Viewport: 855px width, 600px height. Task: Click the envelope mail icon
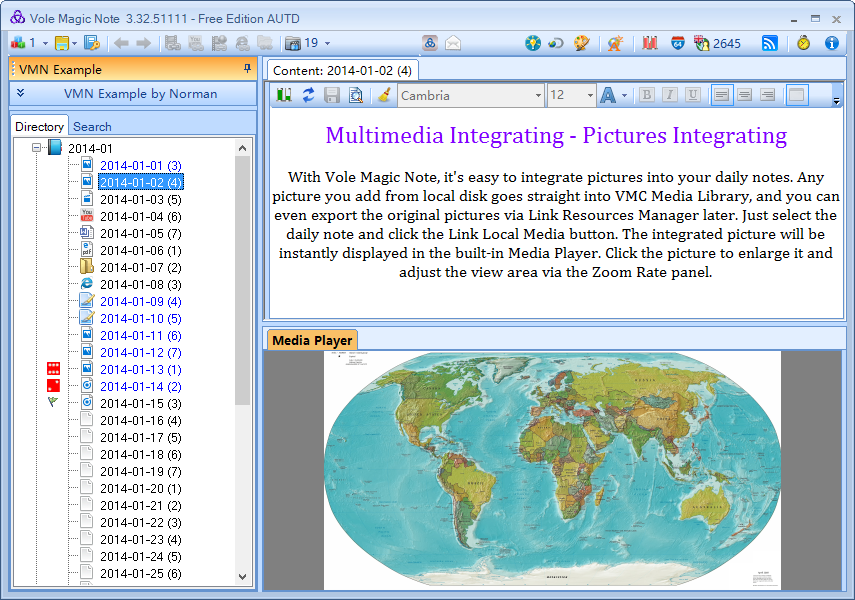click(453, 43)
